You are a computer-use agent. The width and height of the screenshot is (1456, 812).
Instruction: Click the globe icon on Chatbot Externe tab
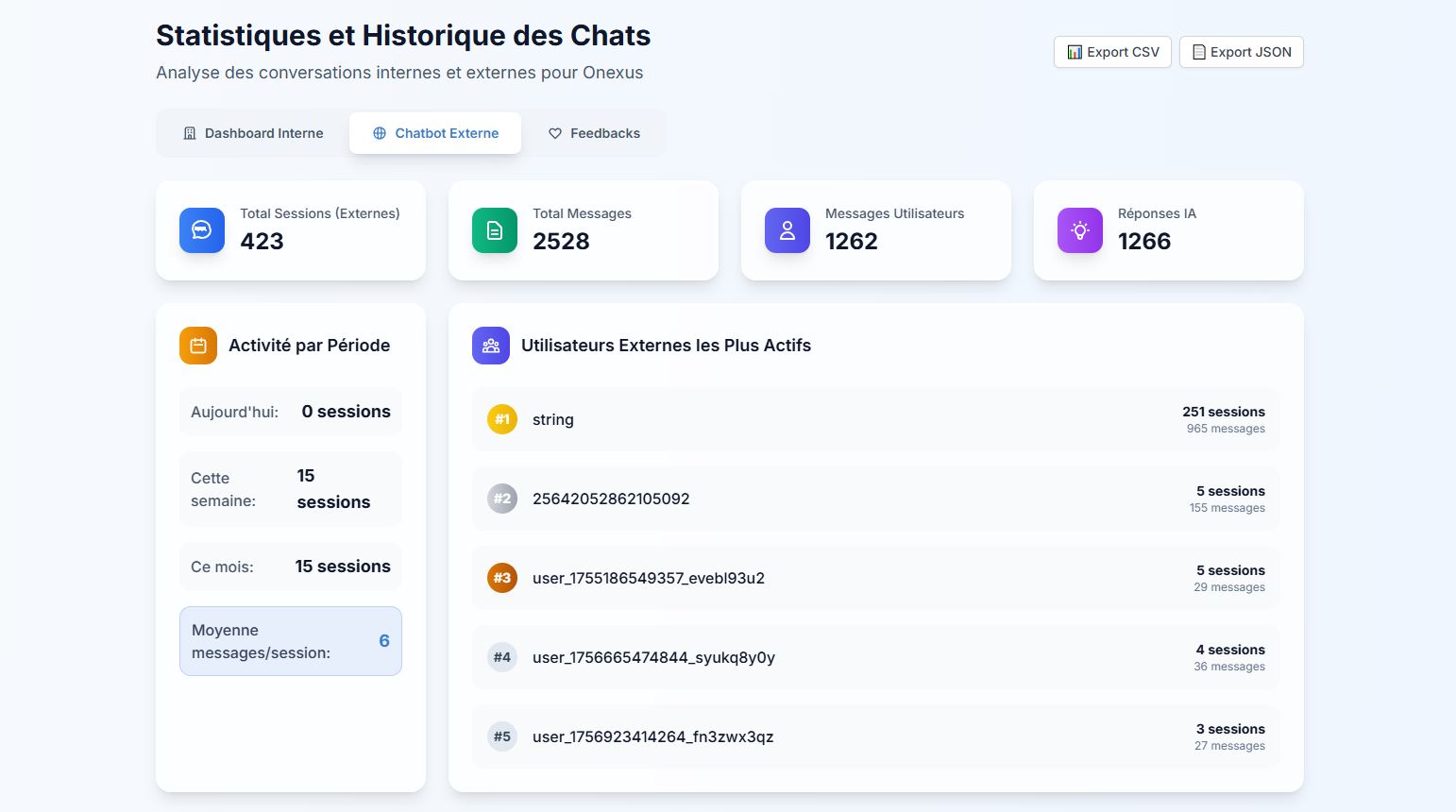(379, 133)
